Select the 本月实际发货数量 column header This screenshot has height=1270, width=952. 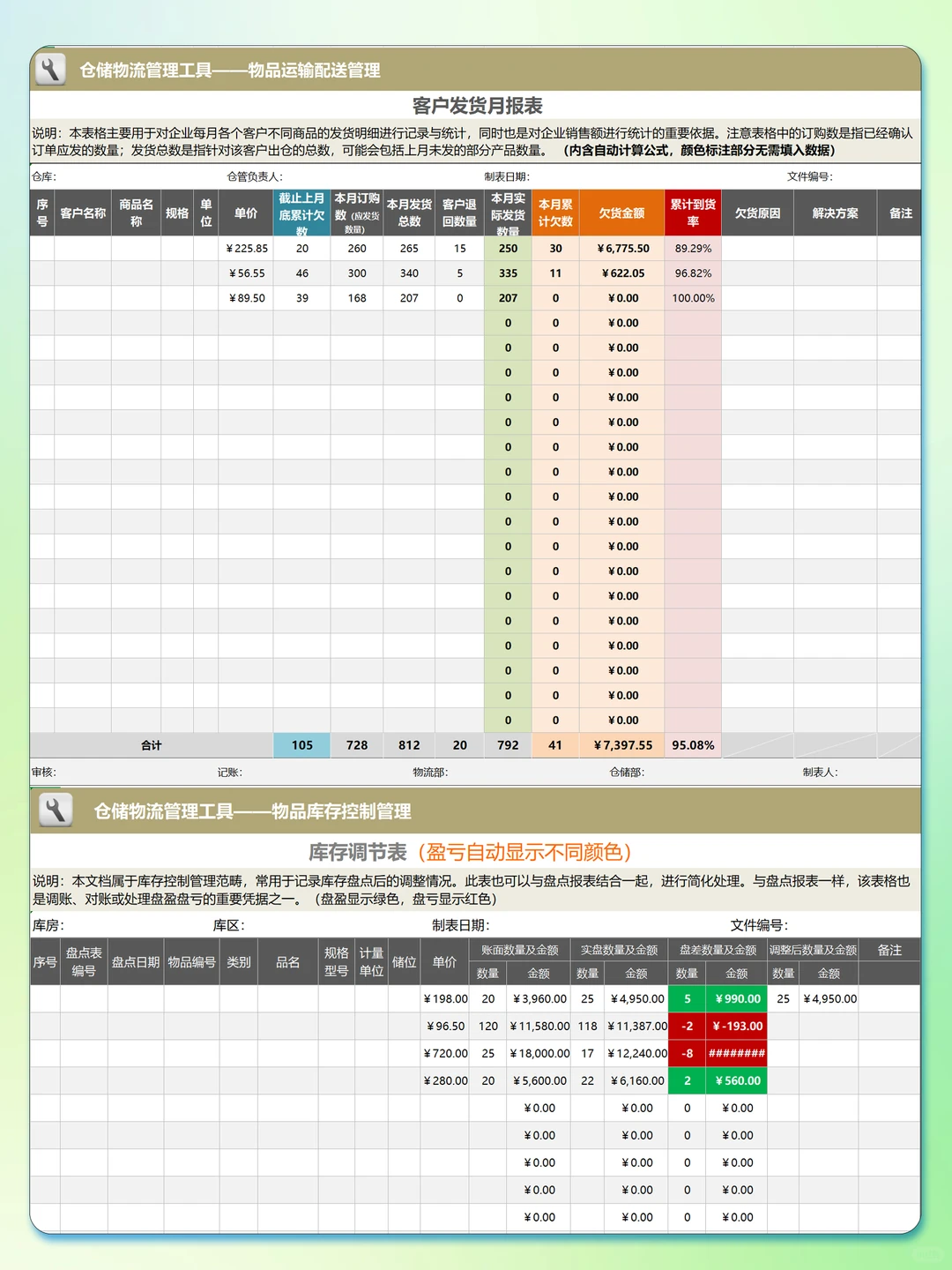pos(508,213)
